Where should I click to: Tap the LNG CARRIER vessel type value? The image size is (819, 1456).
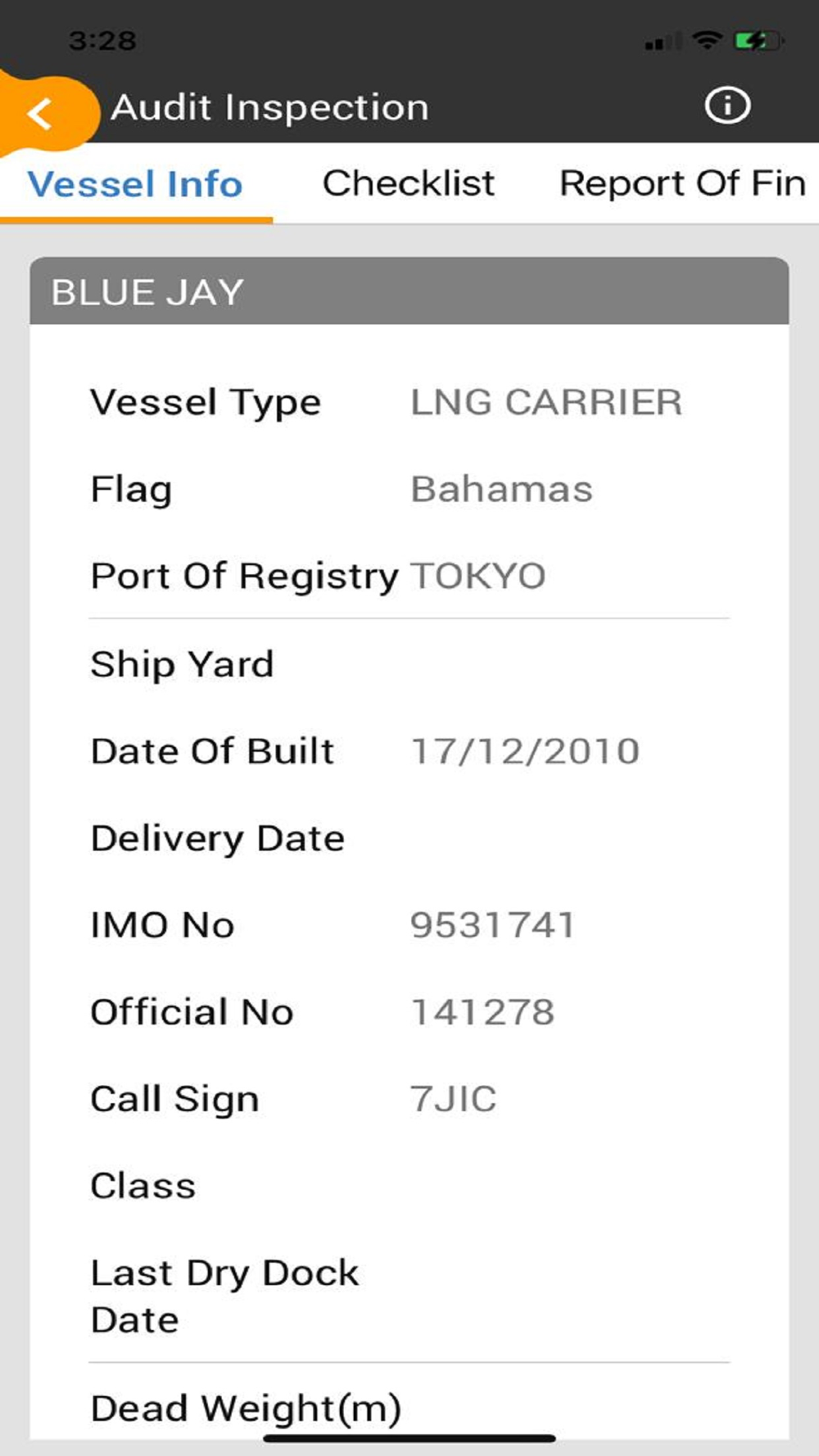coord(545,402)
